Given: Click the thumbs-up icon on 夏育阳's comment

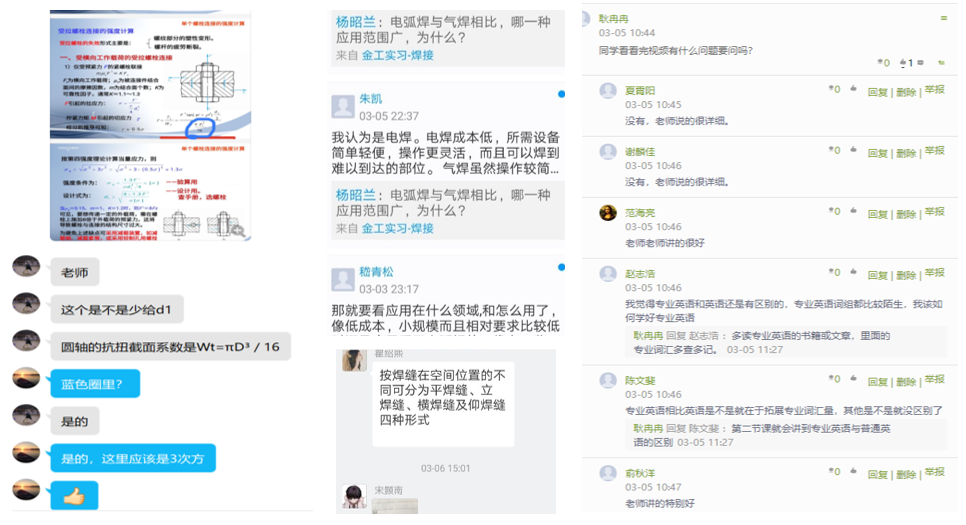Looking at the screenshot, I should pos(852,90).
